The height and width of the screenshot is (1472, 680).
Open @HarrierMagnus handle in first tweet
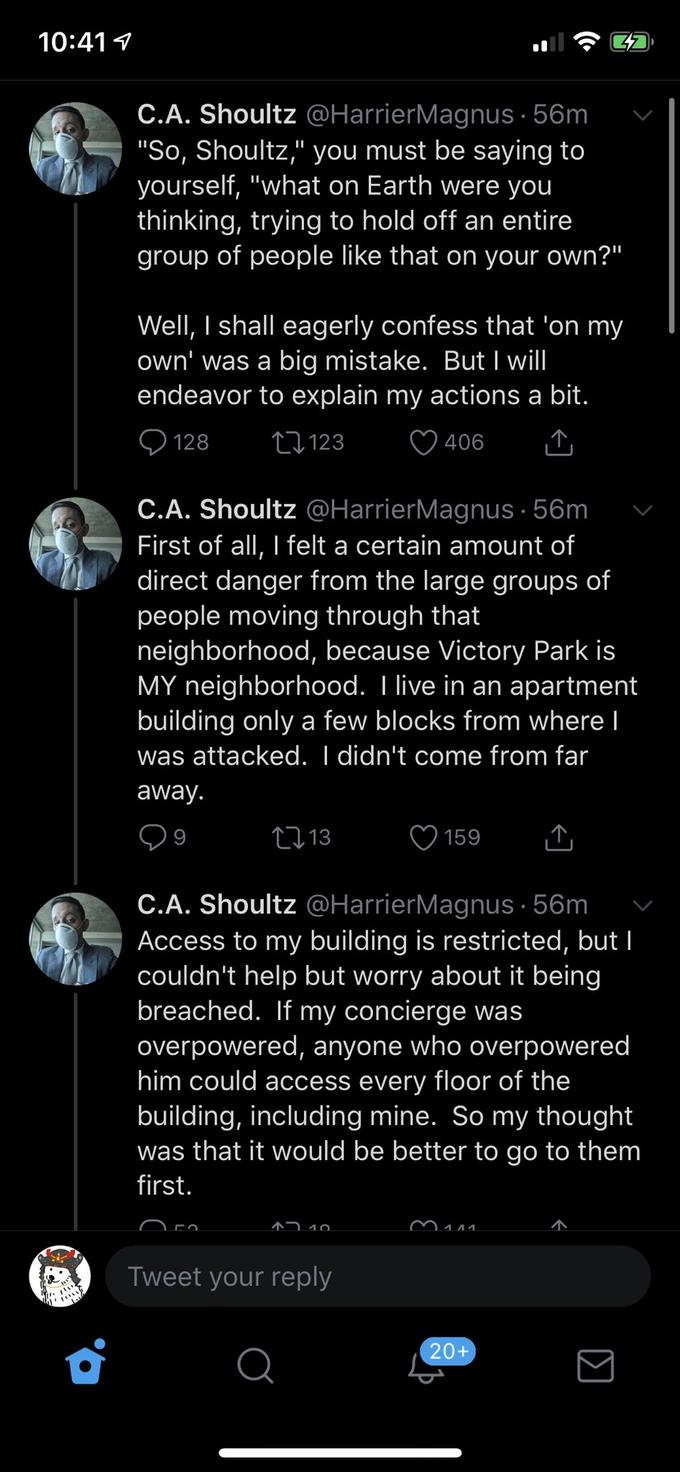click(408, 115)
